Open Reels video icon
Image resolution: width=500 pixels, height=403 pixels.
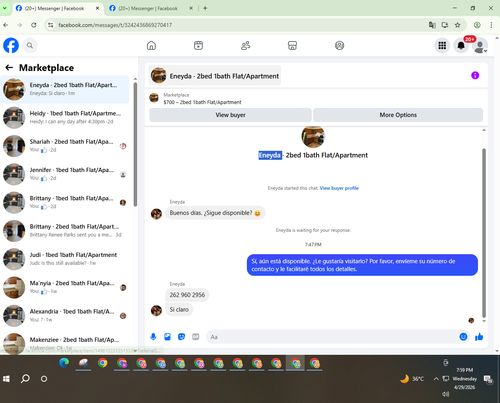tap(198, 45)
